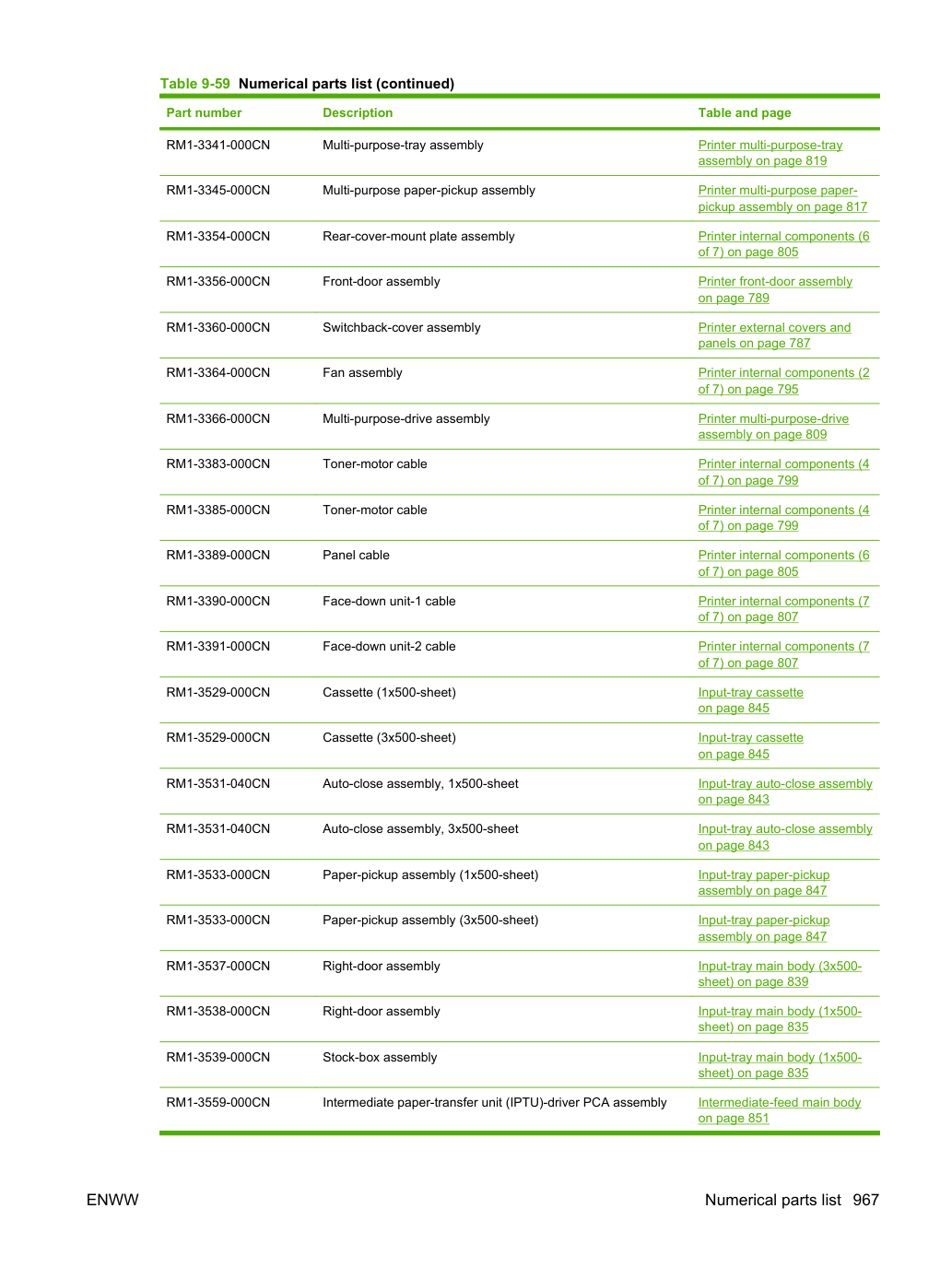Open the Printer multi-purpose-tray assembly page 819 link
This screenshot has height=1267, width=952.
(770, 153)
